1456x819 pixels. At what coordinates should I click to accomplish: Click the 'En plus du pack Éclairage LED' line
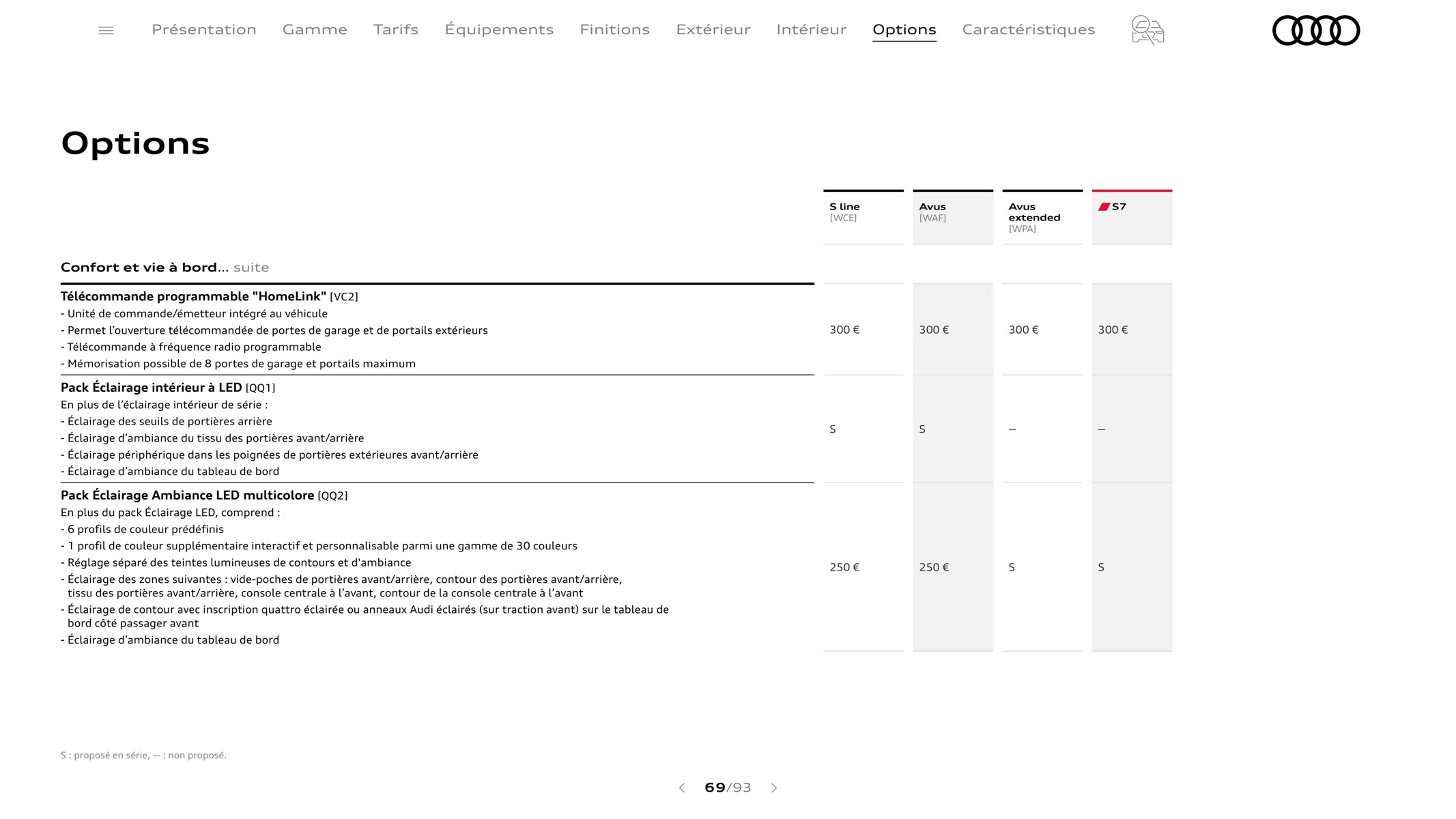point(170,513)
